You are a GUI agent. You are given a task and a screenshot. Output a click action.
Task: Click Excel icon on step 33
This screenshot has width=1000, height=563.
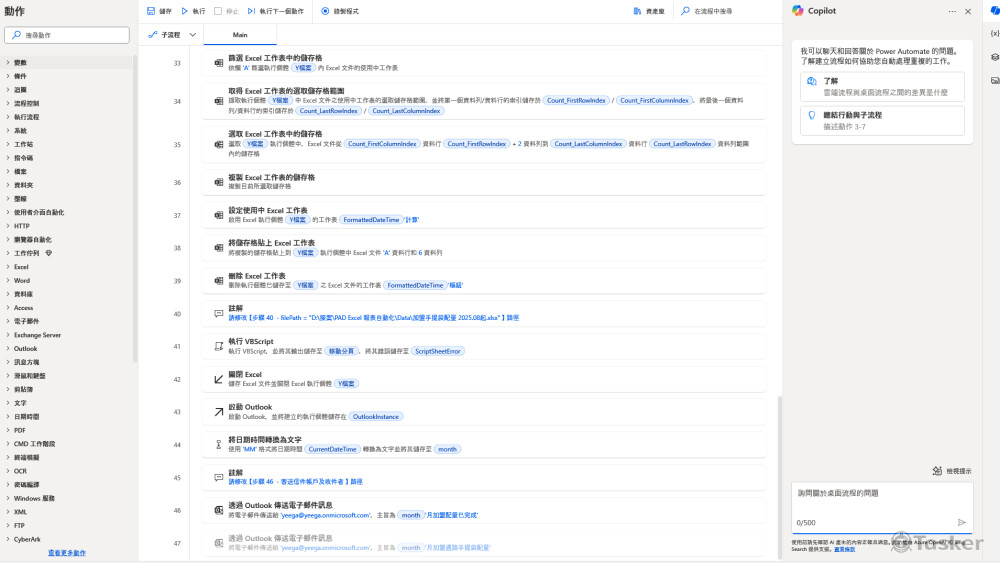219,62
